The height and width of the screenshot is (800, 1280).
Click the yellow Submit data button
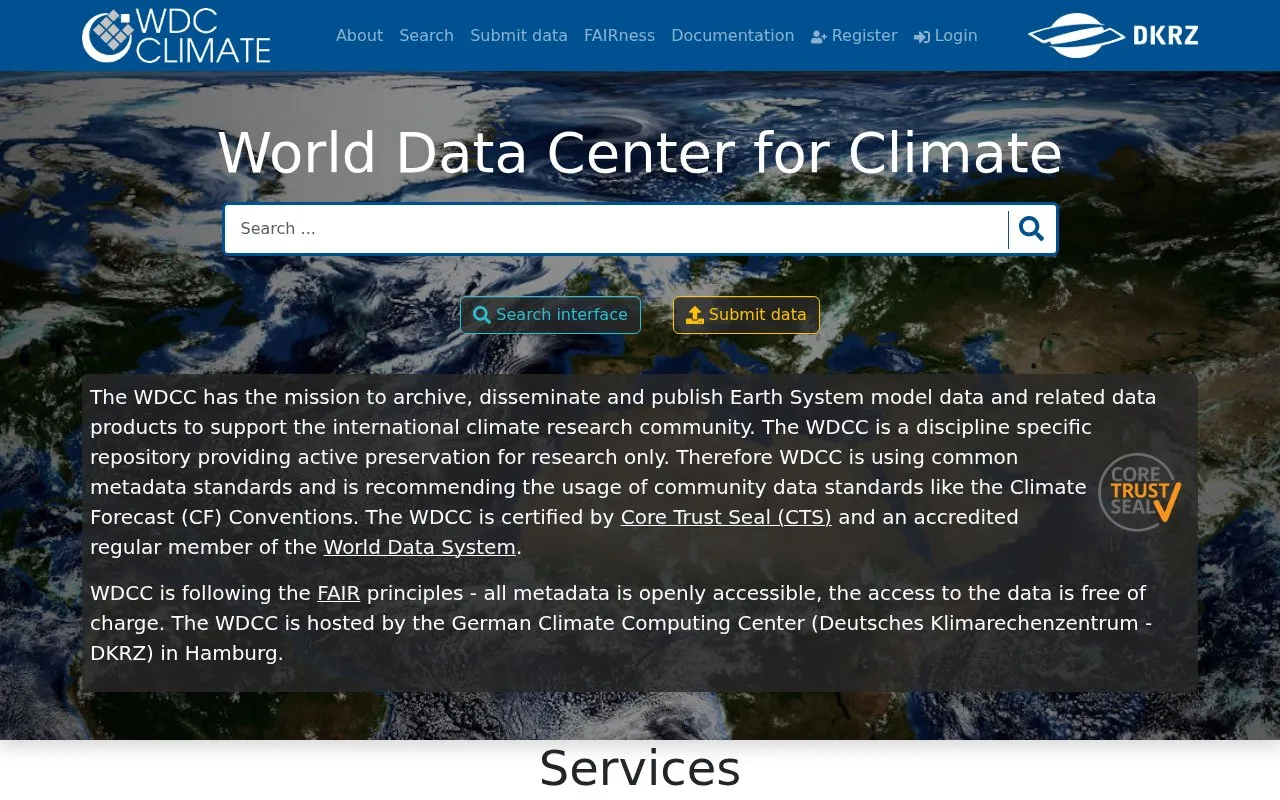[x=746, y=315]
